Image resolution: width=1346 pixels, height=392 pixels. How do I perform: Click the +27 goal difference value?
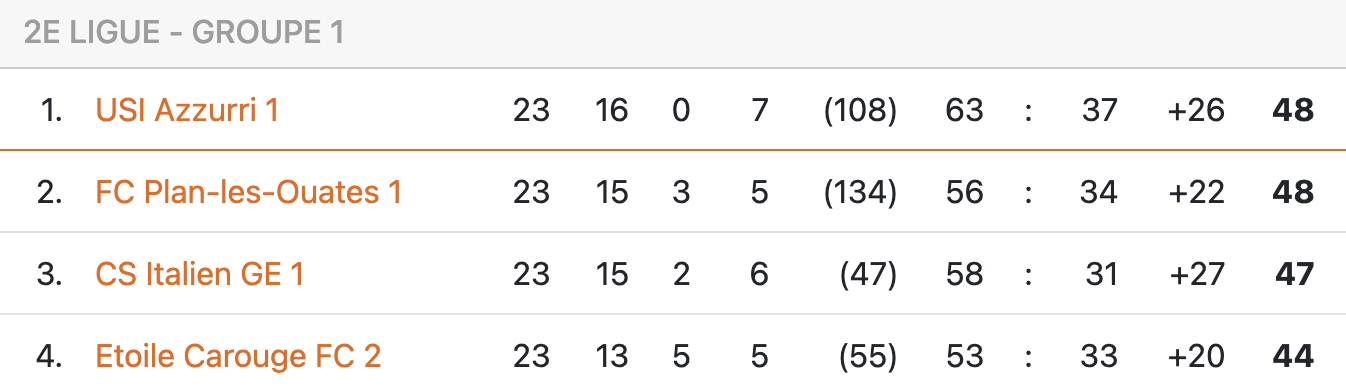coord(1196,274)
